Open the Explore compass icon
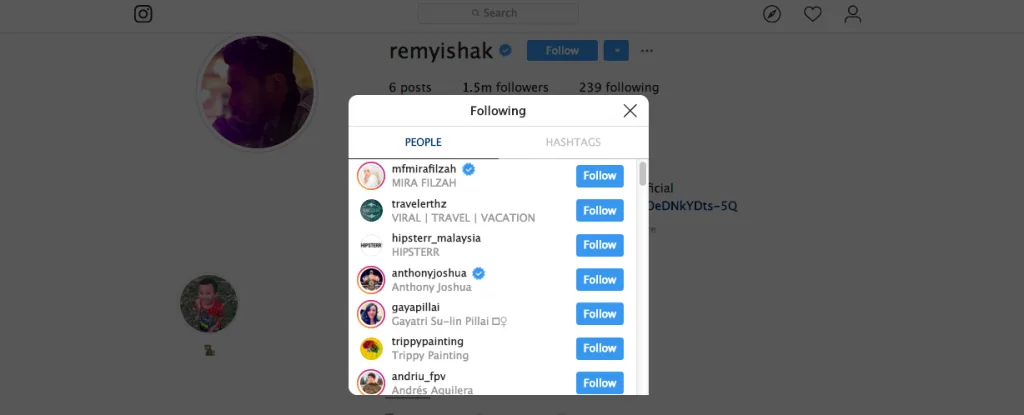 (772, 14)
